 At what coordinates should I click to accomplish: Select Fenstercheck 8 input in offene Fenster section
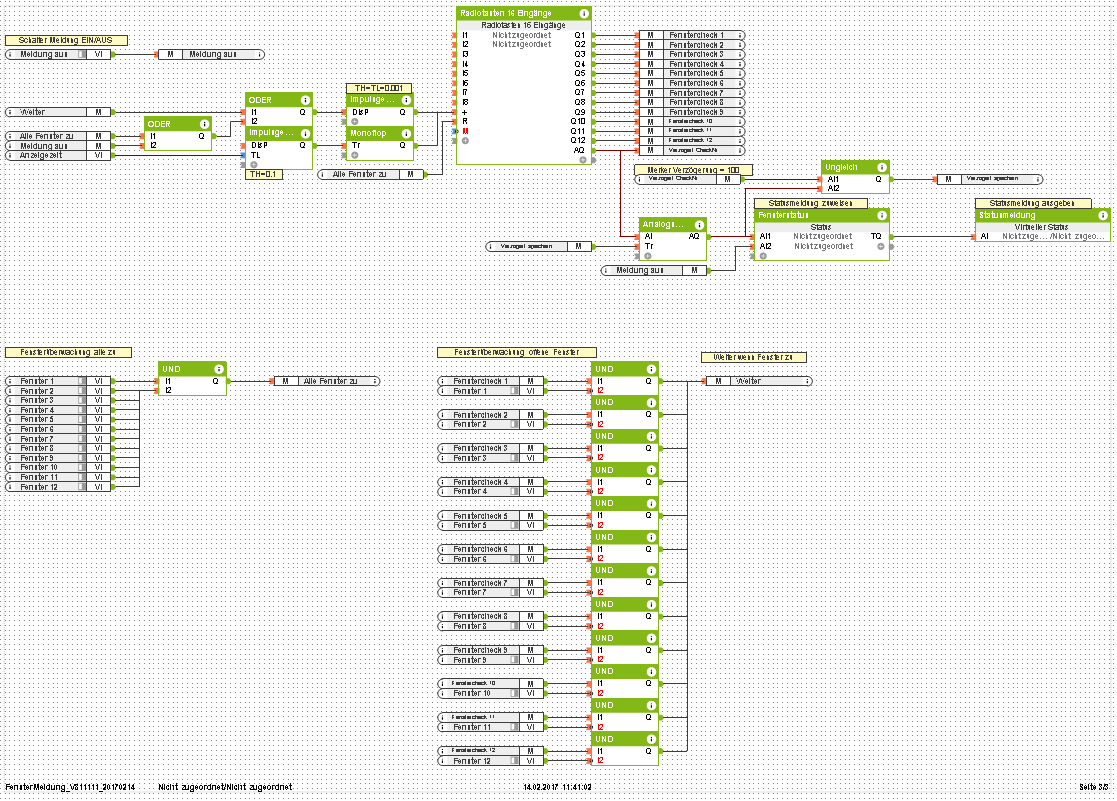pos(491,616)
